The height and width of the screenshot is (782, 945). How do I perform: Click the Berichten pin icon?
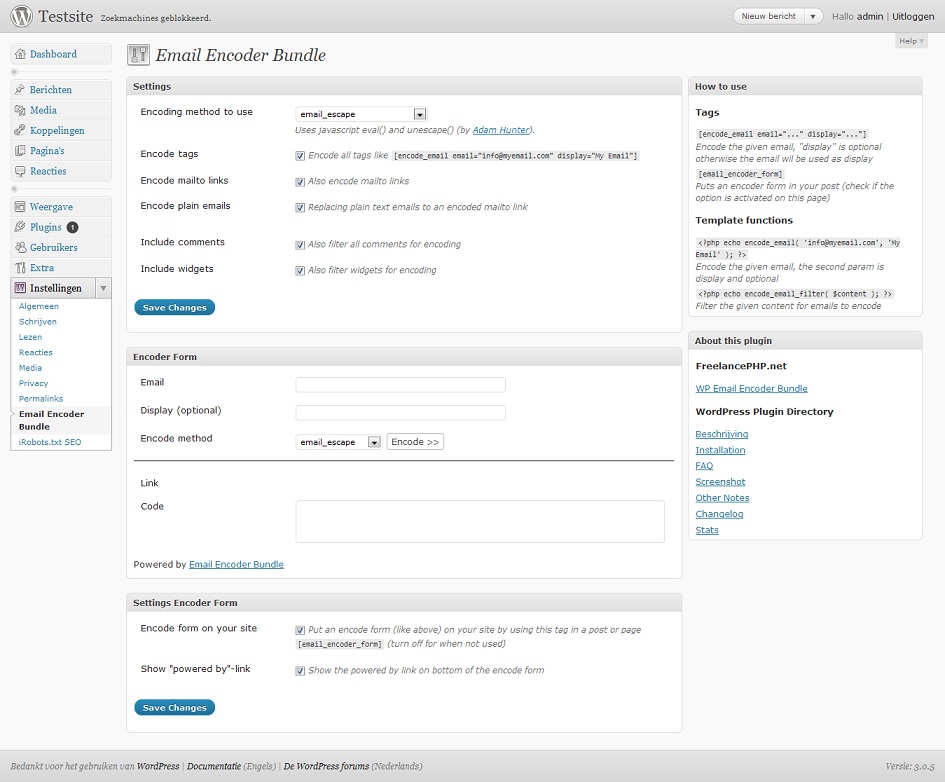tap(20, 90)
